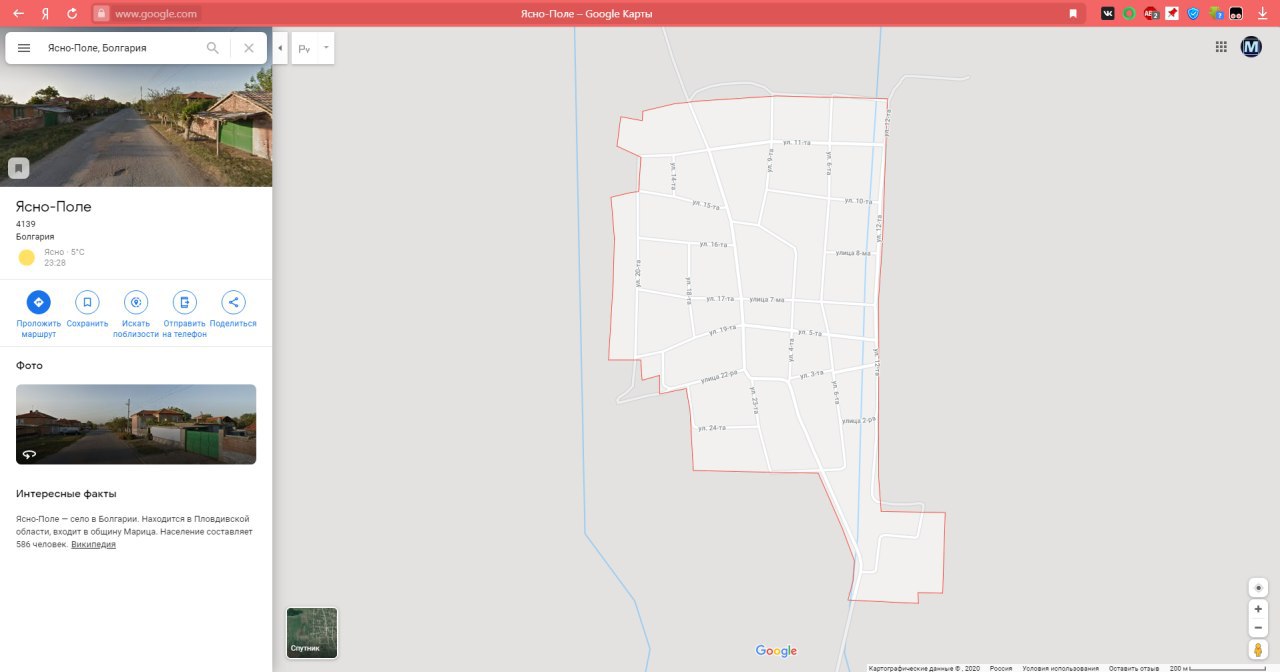Open the red pushpin extension

pos(1172,14)
